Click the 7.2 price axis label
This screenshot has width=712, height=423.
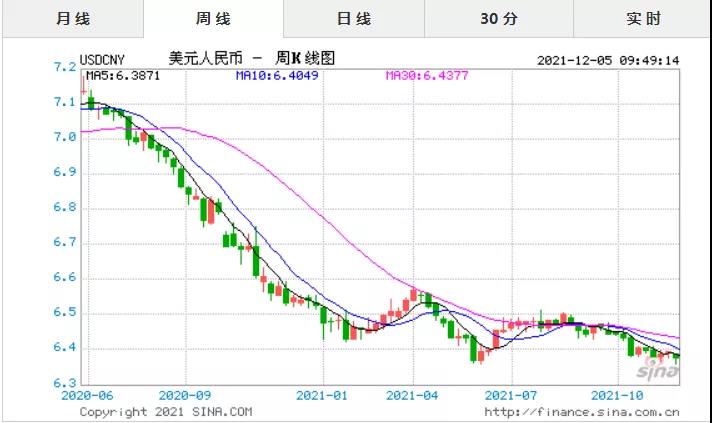65,67
